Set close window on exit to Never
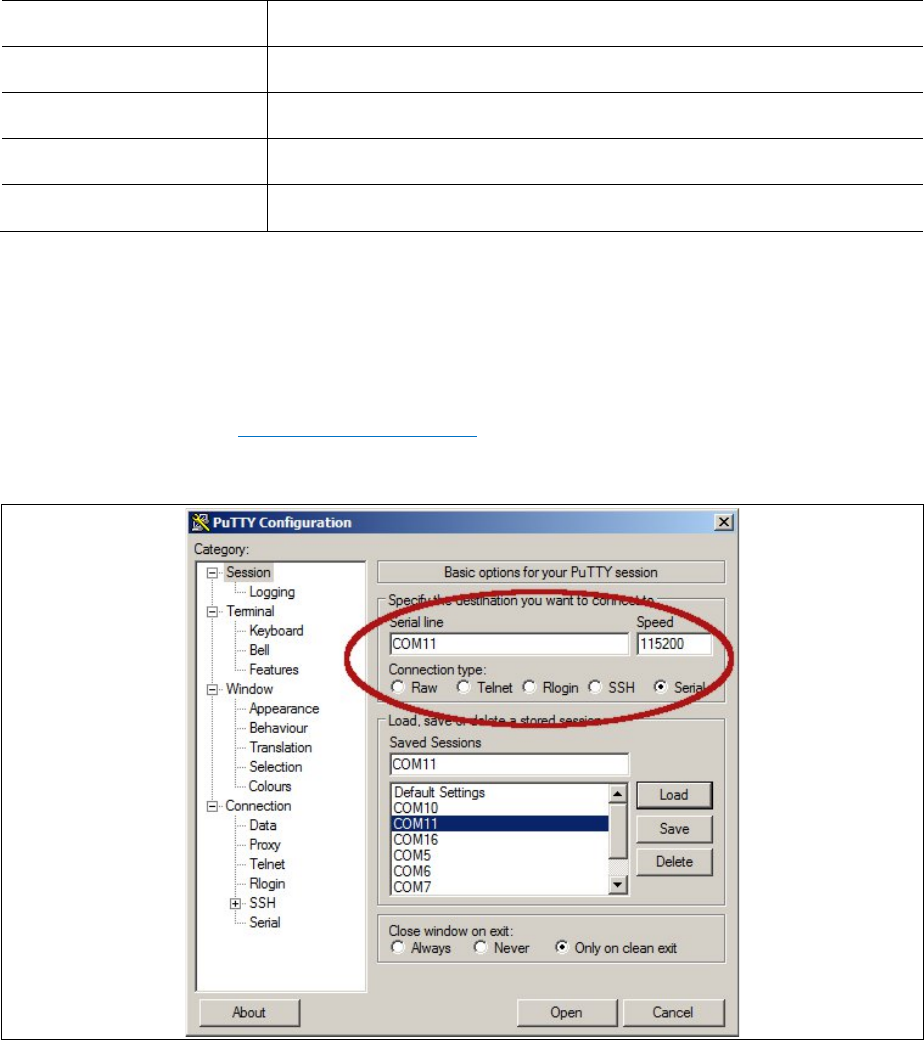 [x=480, y=948]
